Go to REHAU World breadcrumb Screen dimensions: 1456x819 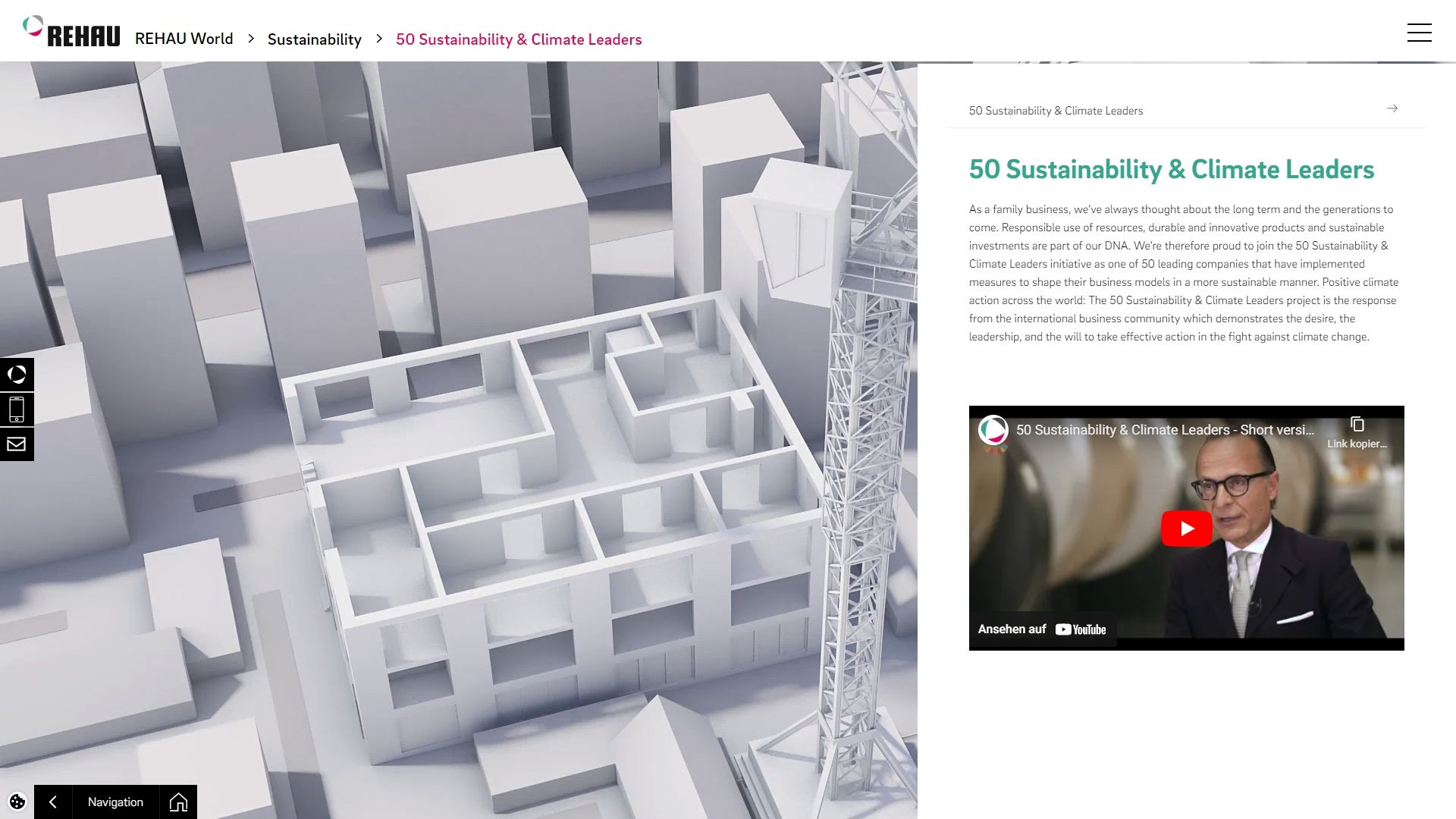[x=184, y=39]
